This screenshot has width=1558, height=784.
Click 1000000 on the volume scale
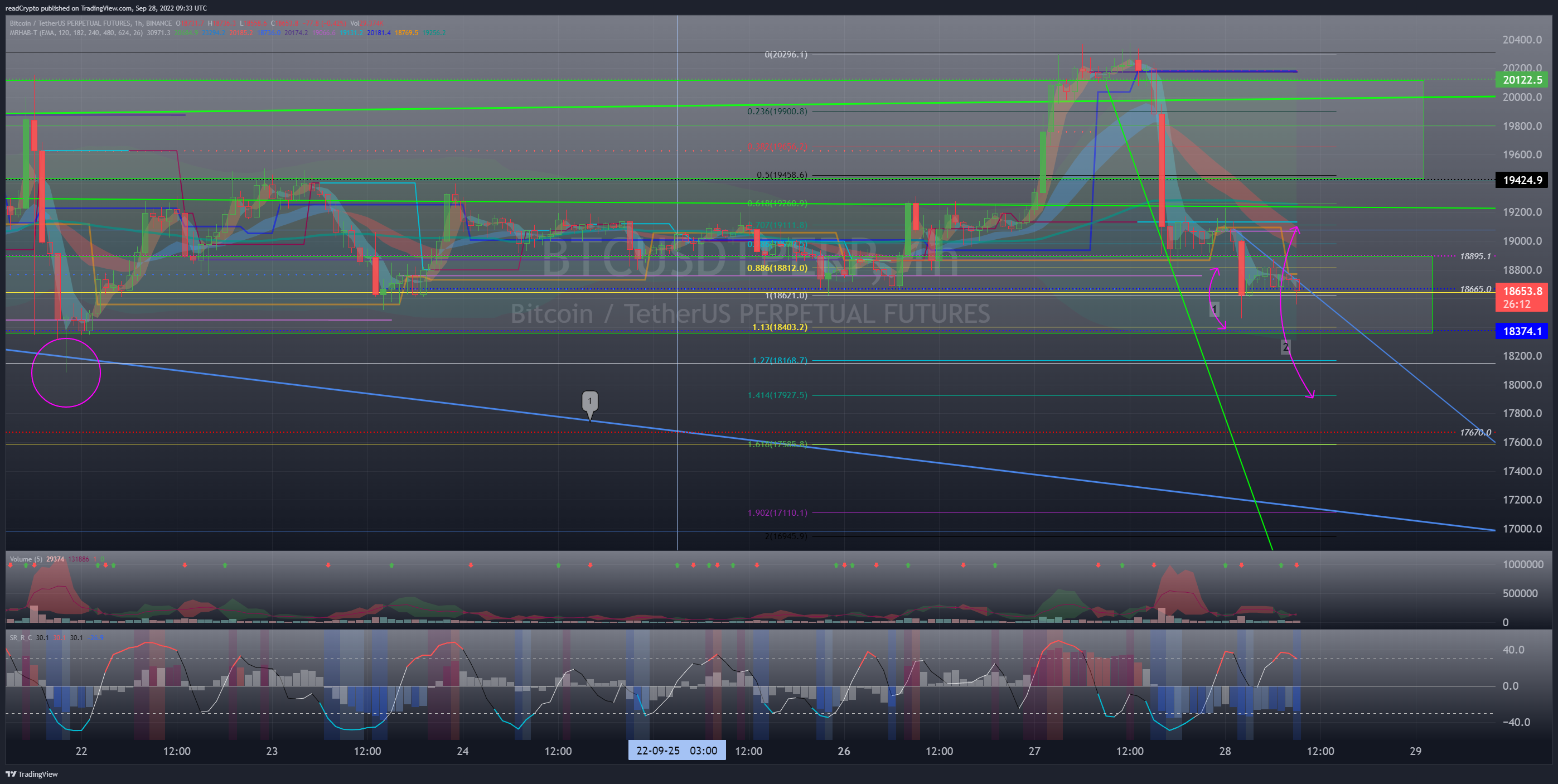tap(1523, 564)
